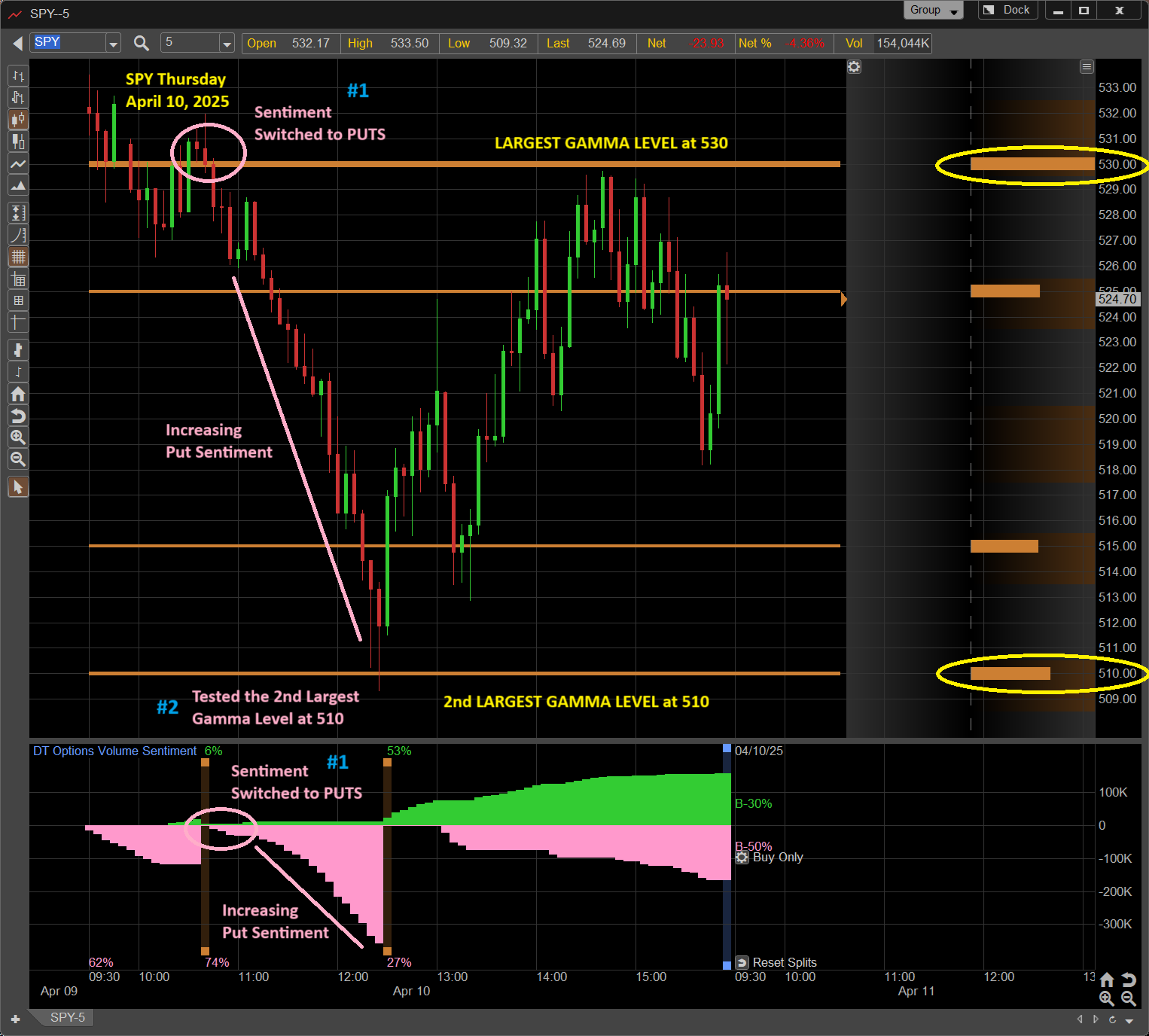Viewport: 1149px width, 1036px height.
Task: Click the Open value 532.17
Action: (x=310, y=44)
